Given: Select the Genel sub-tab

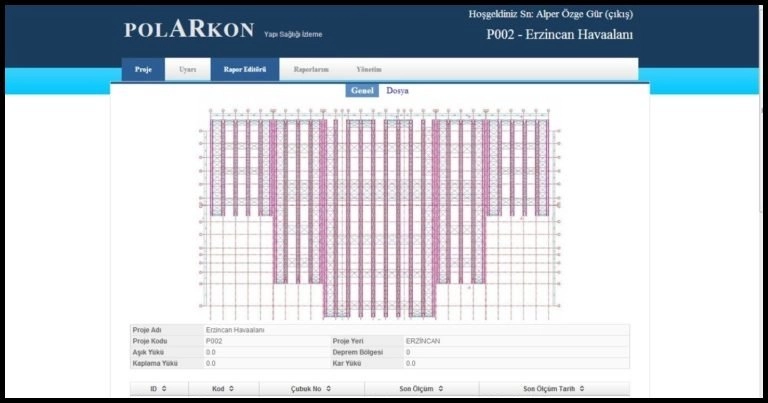Looking at the screenshot, I should pos(362,91).
